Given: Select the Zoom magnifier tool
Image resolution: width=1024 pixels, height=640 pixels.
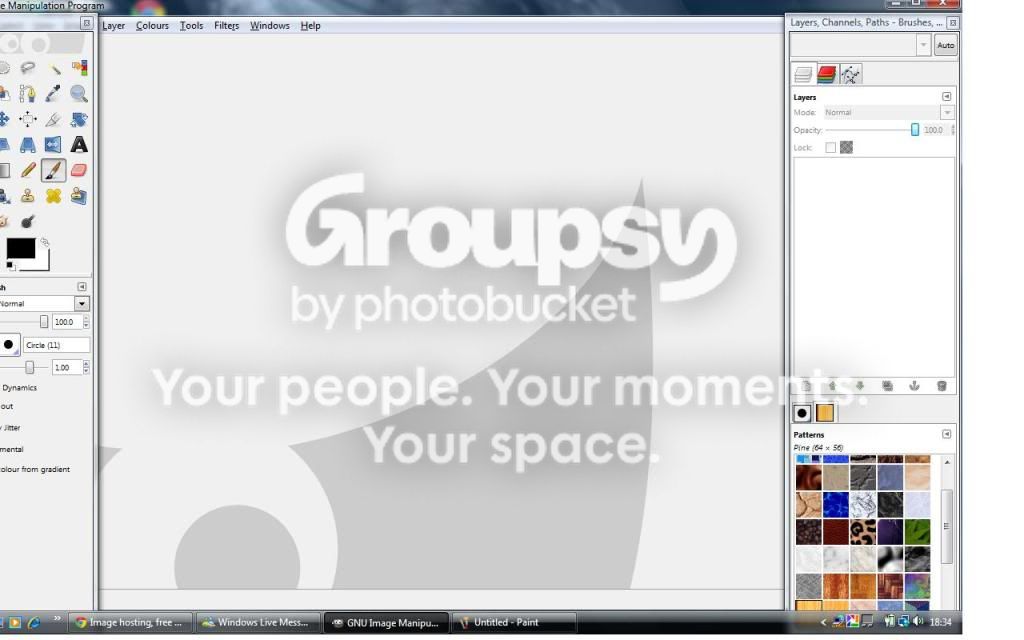Looking at the screenshot, I should click(x=79, y=94).
